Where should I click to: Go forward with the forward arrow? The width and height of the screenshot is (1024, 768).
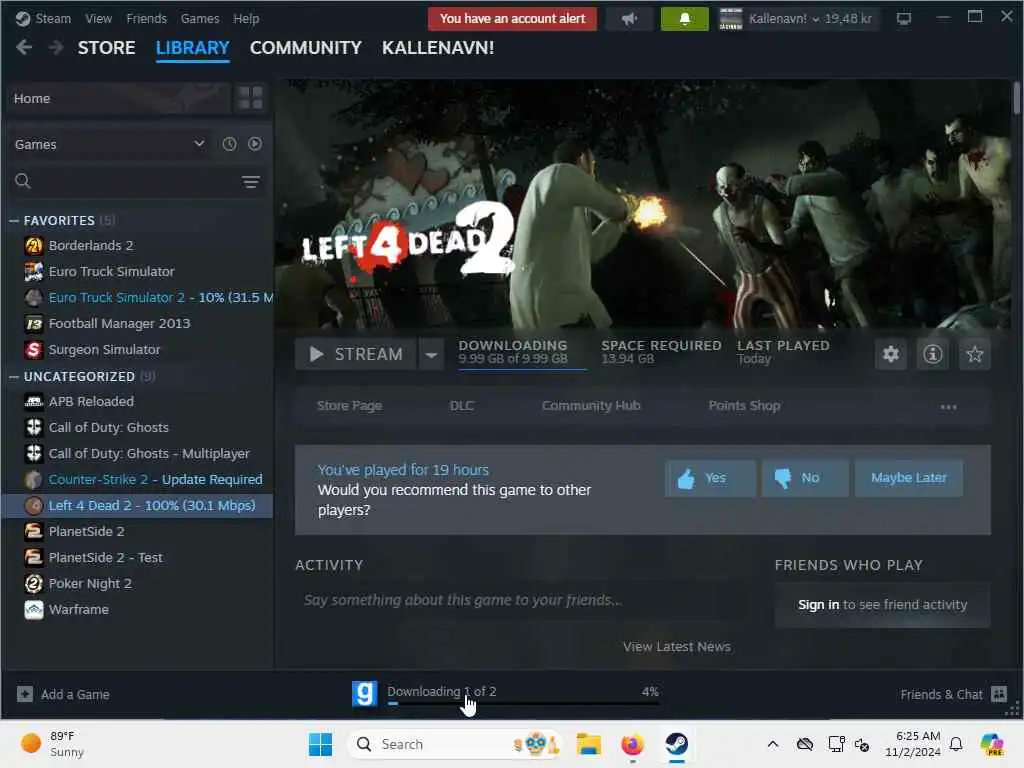tap(56, 47)
